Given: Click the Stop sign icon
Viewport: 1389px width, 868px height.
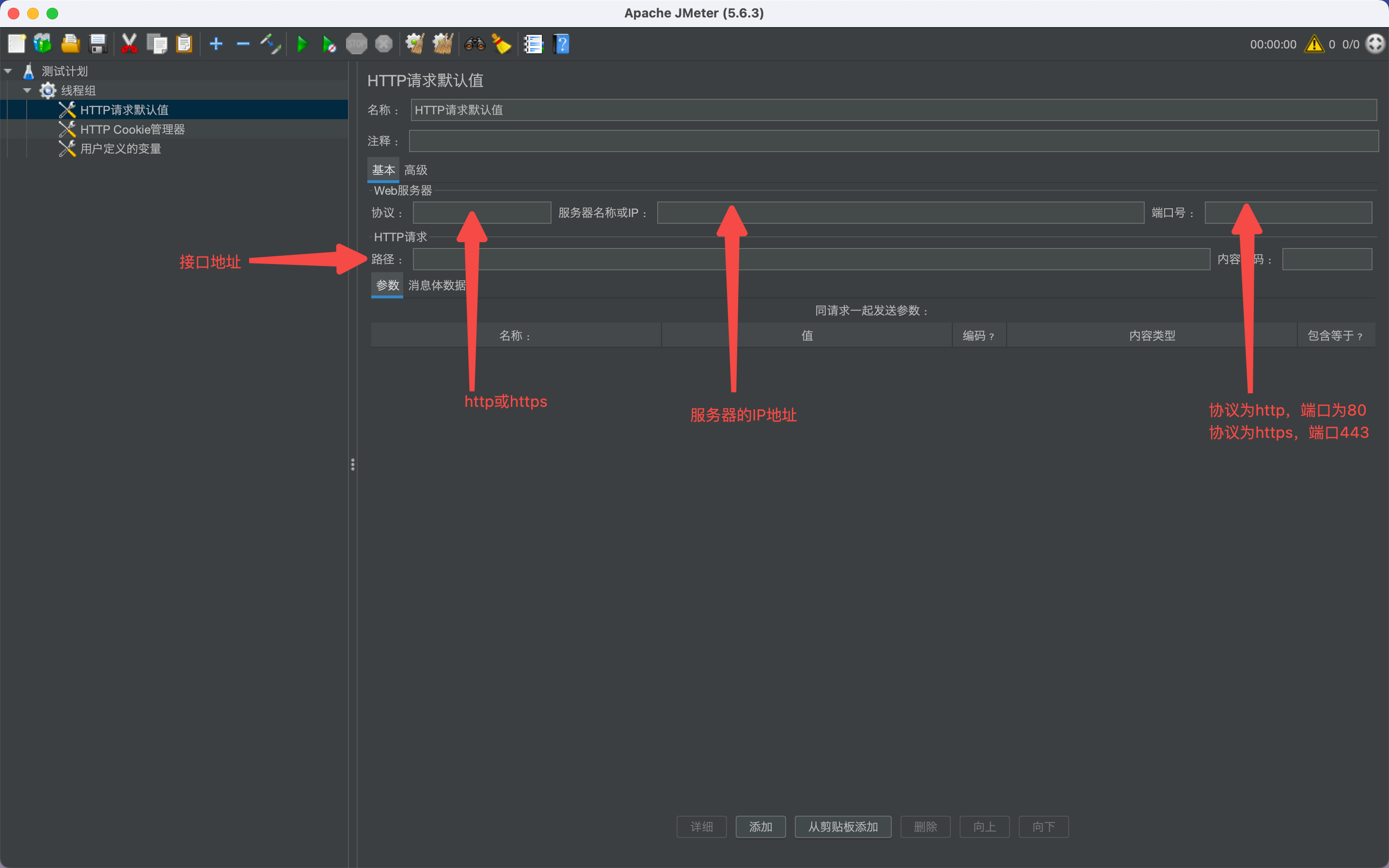Looking at the screenshot, I should [356, 44].
